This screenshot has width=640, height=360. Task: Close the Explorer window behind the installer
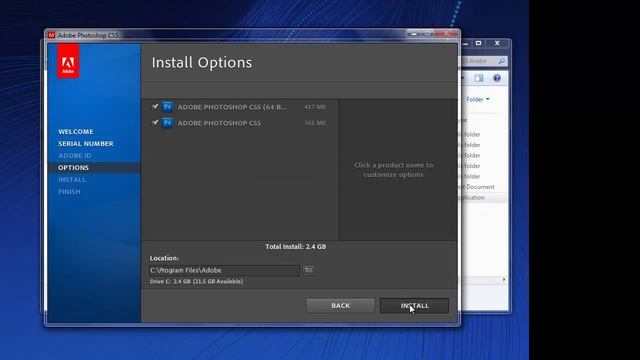pyautogui.click(x=497, y=43)
